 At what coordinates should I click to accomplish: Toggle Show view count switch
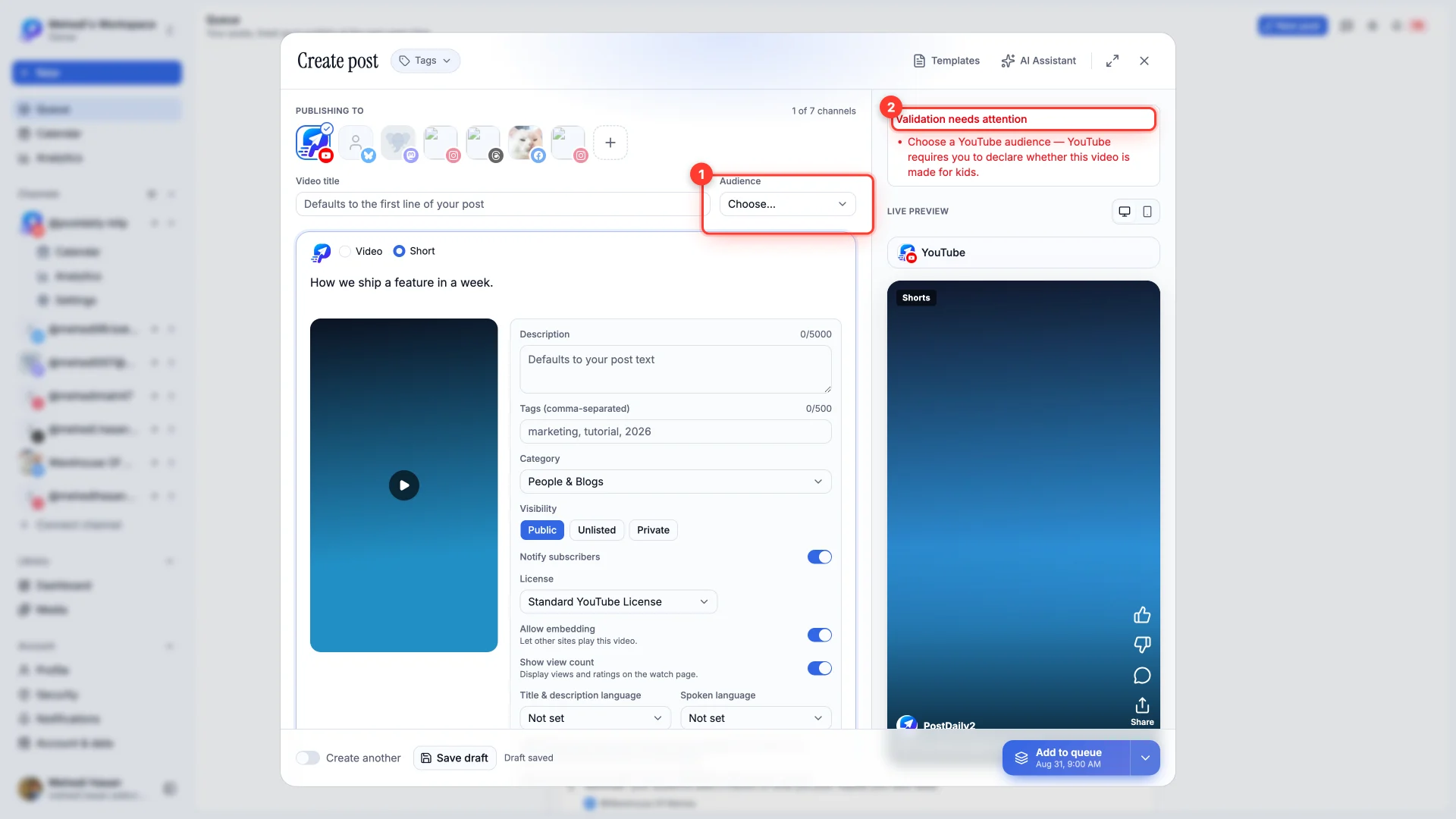[820, 669]
